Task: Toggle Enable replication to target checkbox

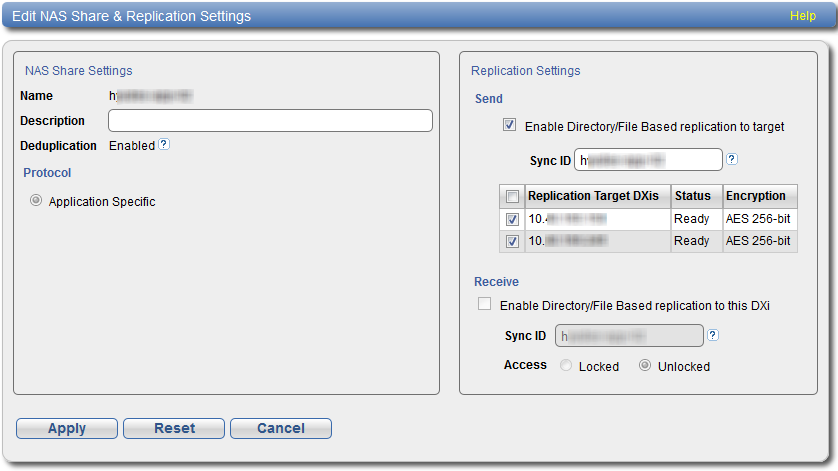Action: pyautogui.click(x=510, y=126)
